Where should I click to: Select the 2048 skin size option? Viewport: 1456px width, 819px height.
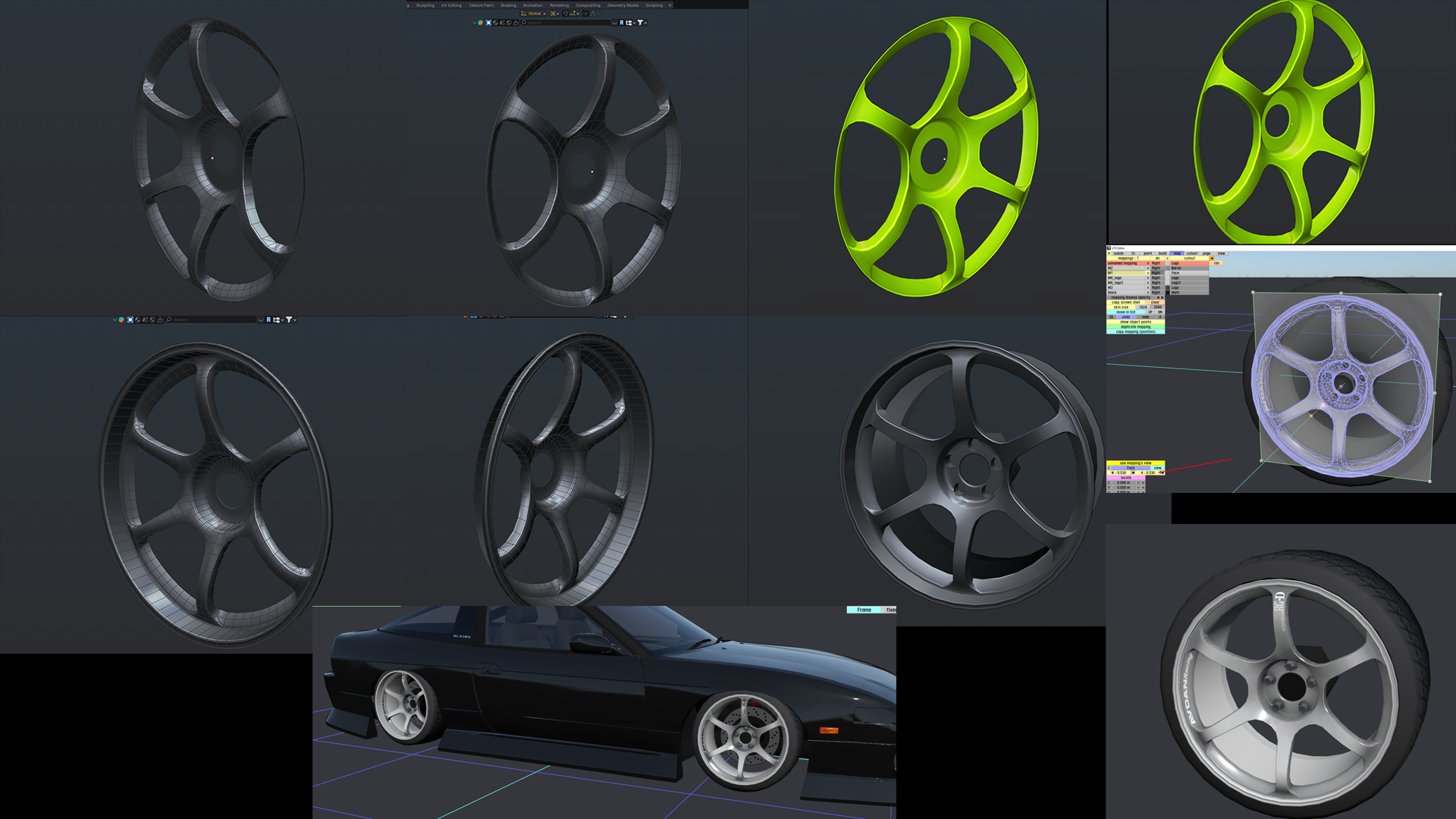click(x=1157, y=307)
